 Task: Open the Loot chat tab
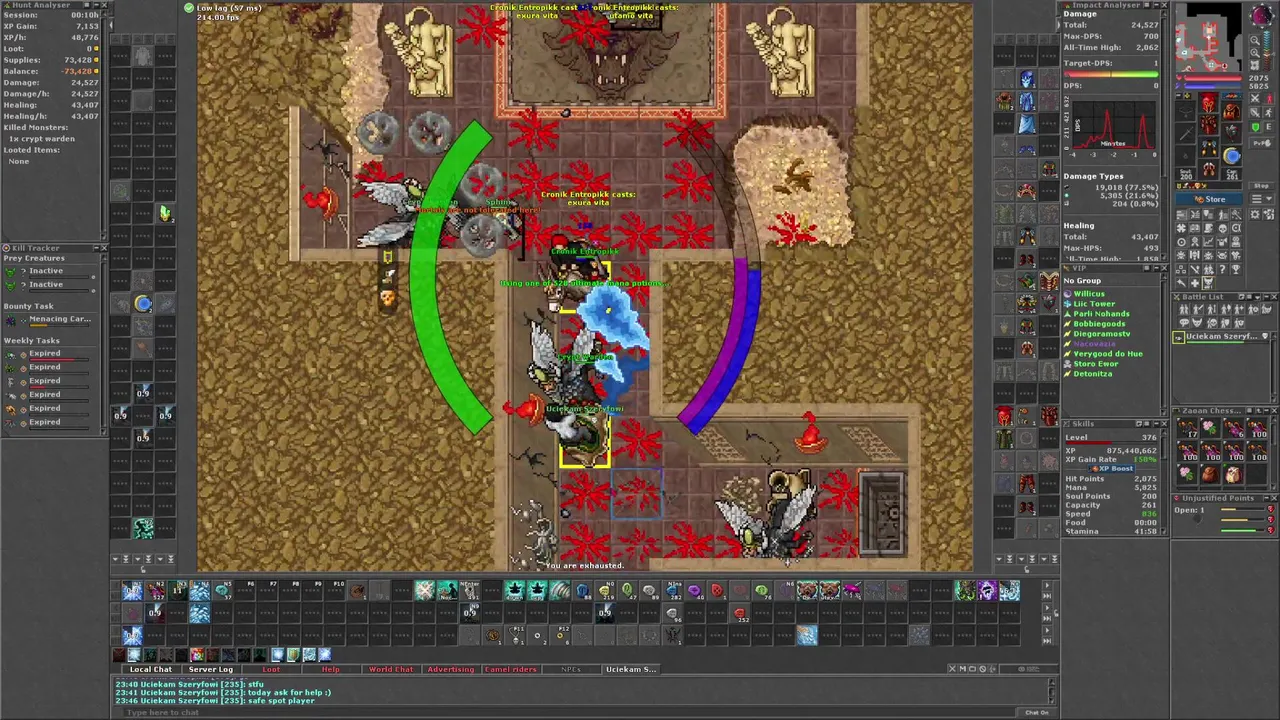[271, 669]
